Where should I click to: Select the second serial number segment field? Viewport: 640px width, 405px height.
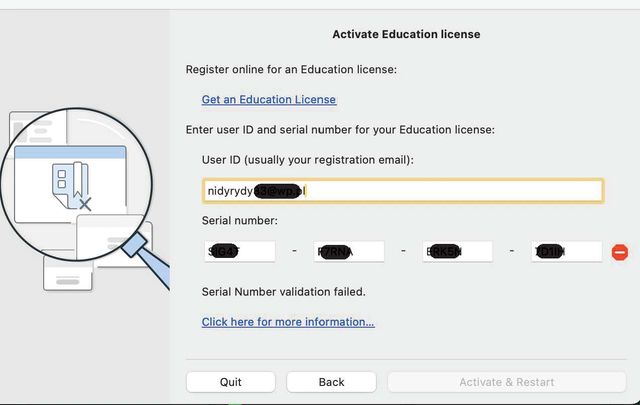[x=349, y=252]
